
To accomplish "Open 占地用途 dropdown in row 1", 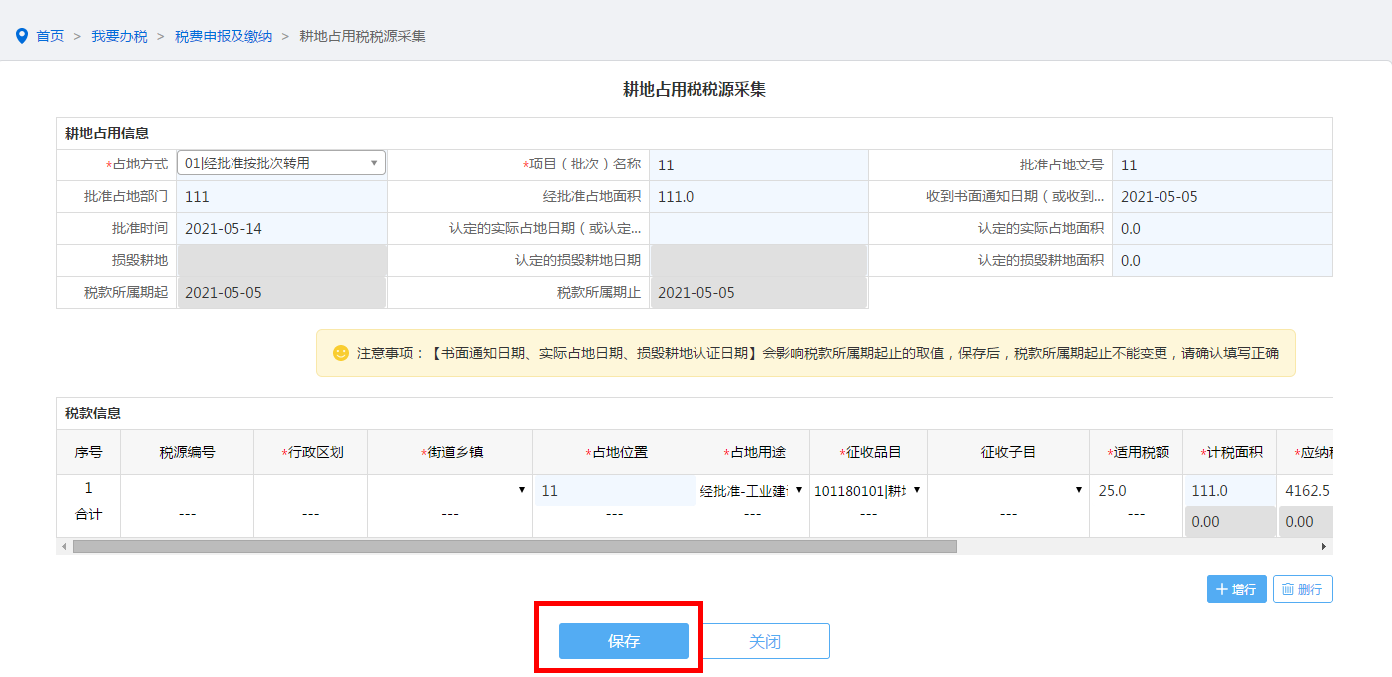I will 752,490.
